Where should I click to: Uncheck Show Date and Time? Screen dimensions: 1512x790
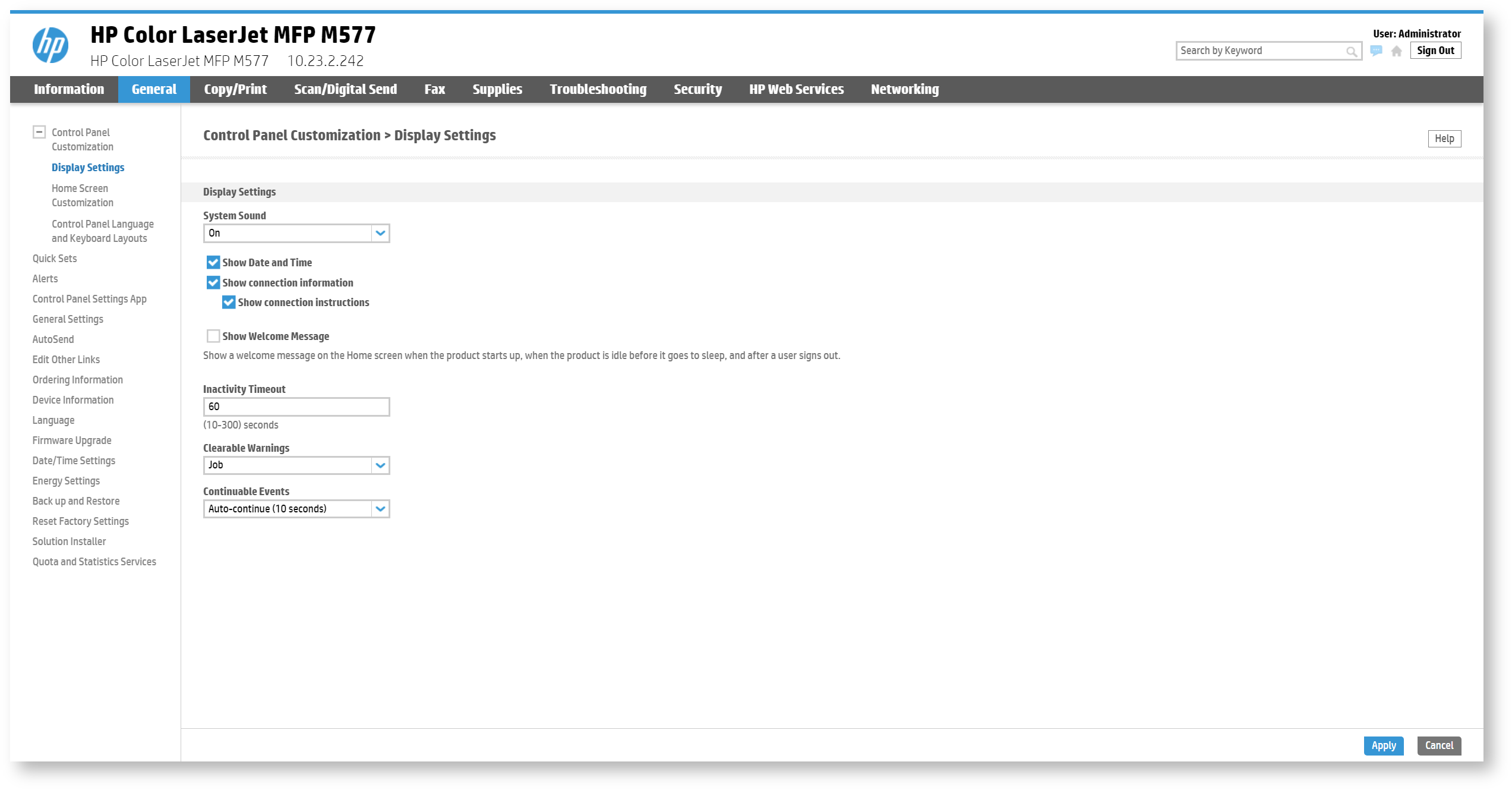(x=213, y=262)
